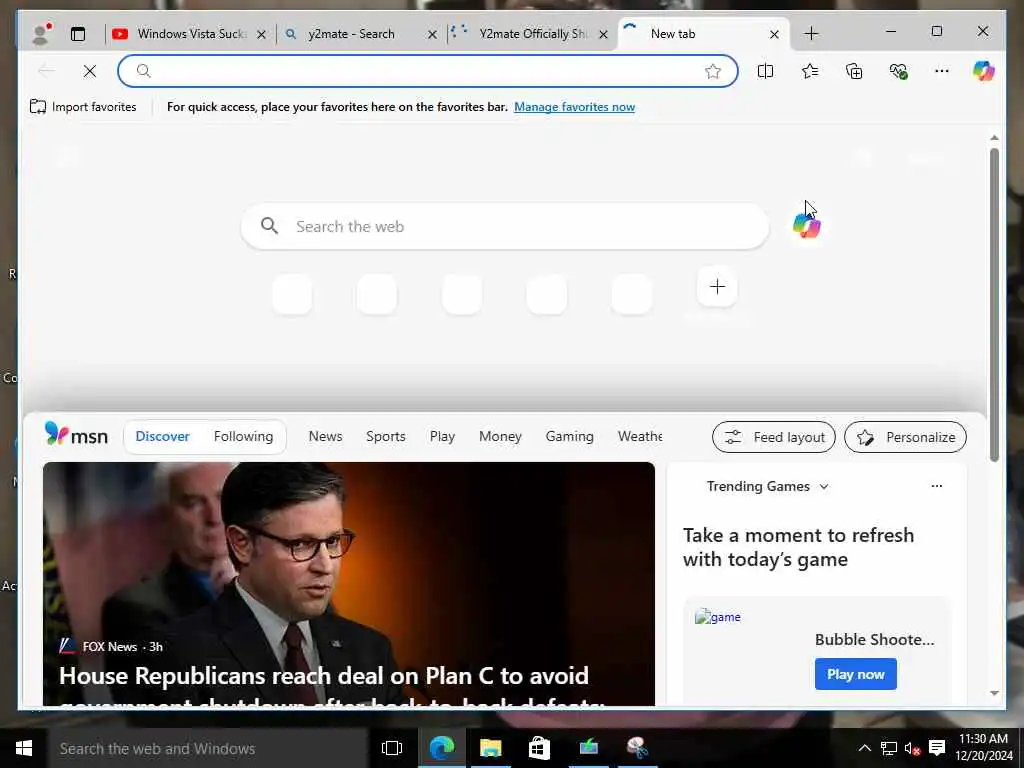Open the Money category

coord(500,436)
